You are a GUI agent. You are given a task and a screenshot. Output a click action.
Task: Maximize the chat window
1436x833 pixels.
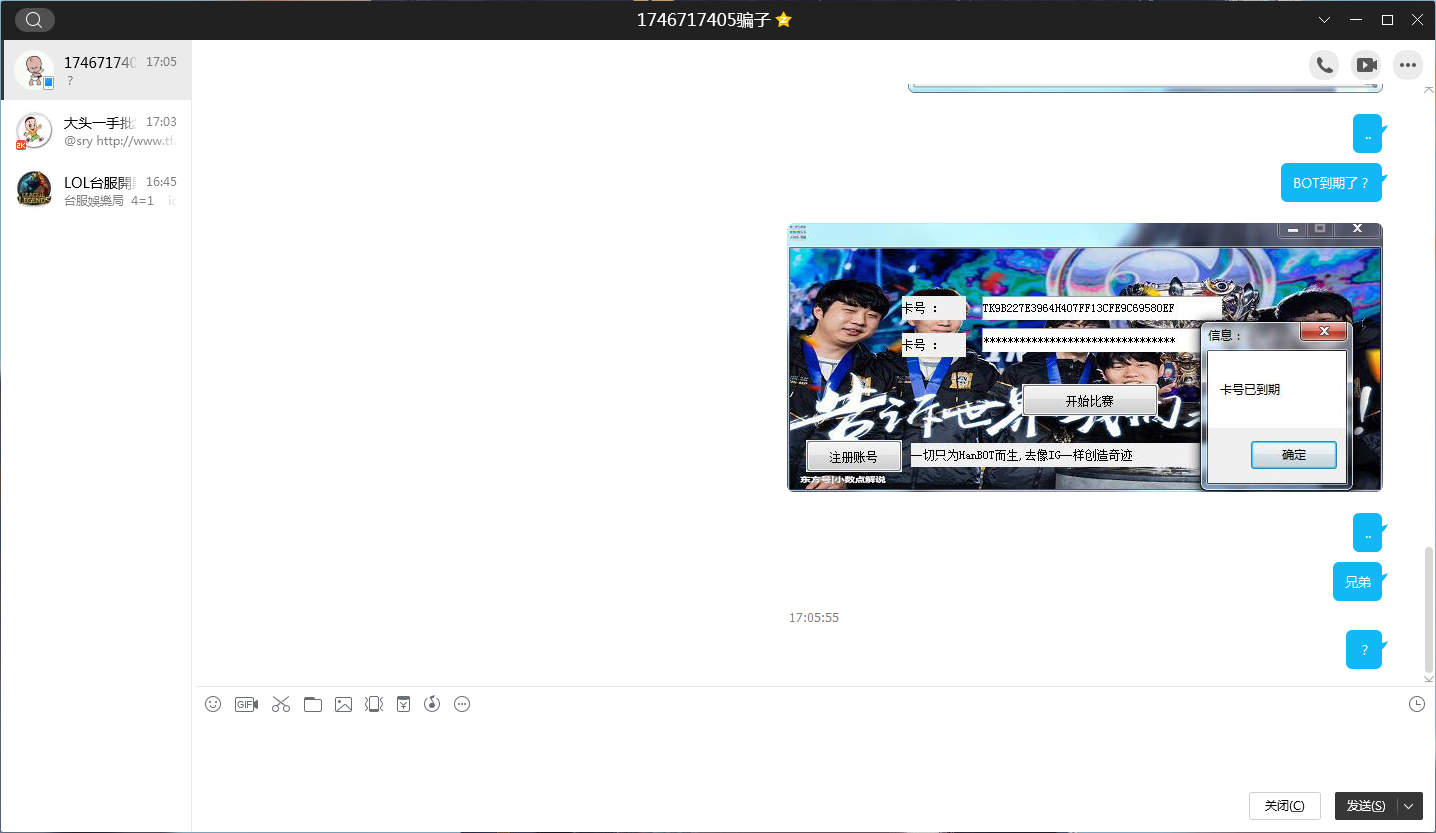[1387, 20]
